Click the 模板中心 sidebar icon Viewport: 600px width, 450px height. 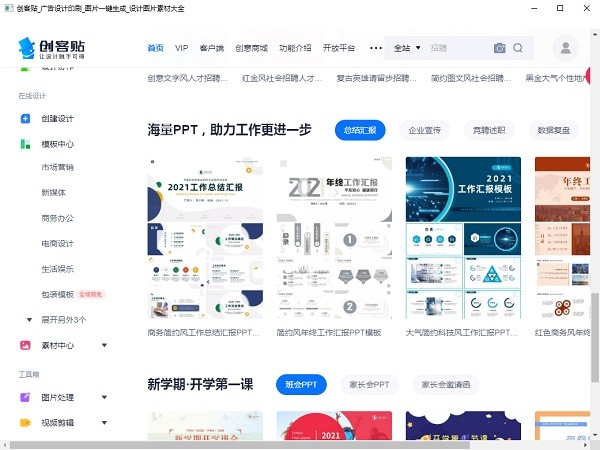(25, 144)
